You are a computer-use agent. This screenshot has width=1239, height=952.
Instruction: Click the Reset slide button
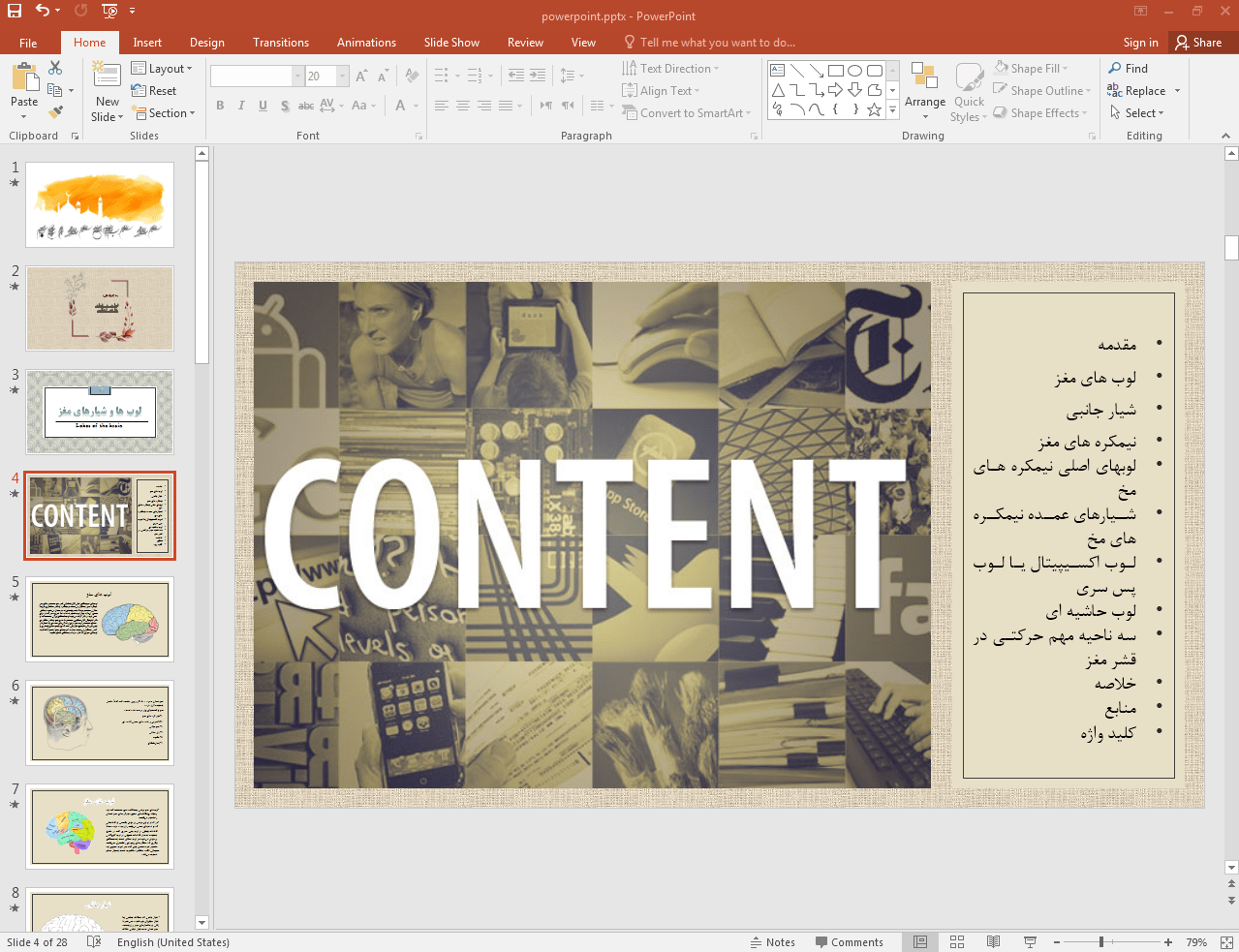click(155, 91)
